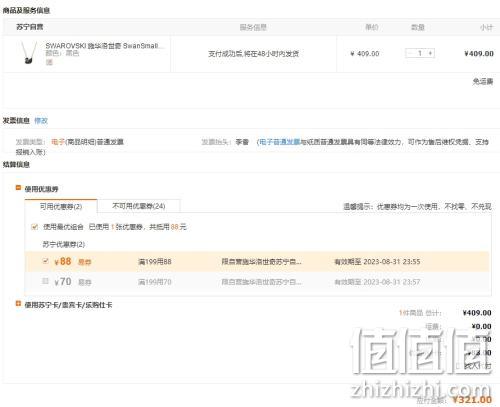Image resolution: width=500 pixels, height=407 pixels.
Task: Open the 电子普通发票 blue link
Action: point(279,142)
